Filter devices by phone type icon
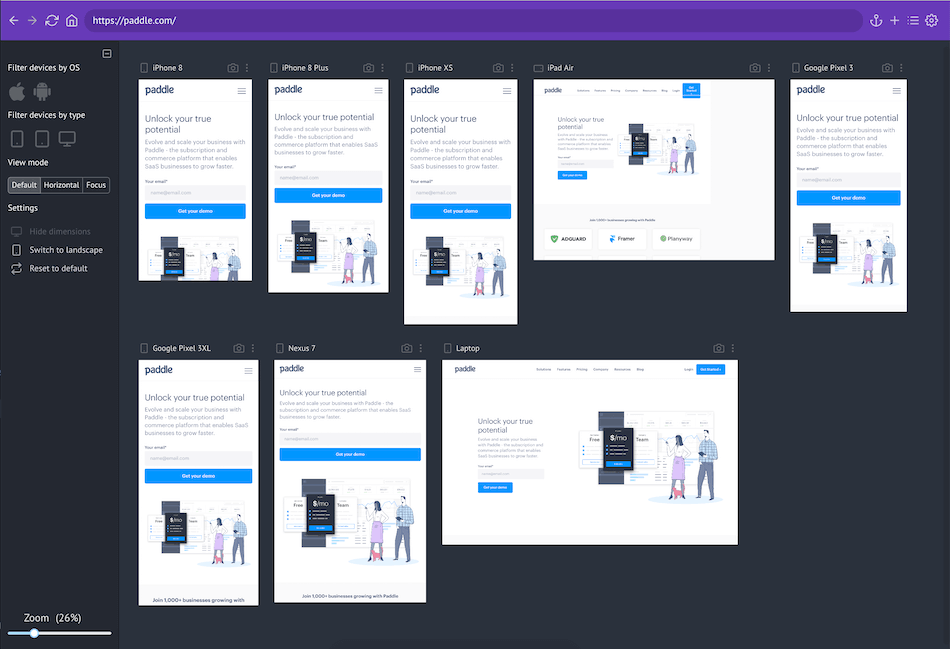 click(17, 139)
